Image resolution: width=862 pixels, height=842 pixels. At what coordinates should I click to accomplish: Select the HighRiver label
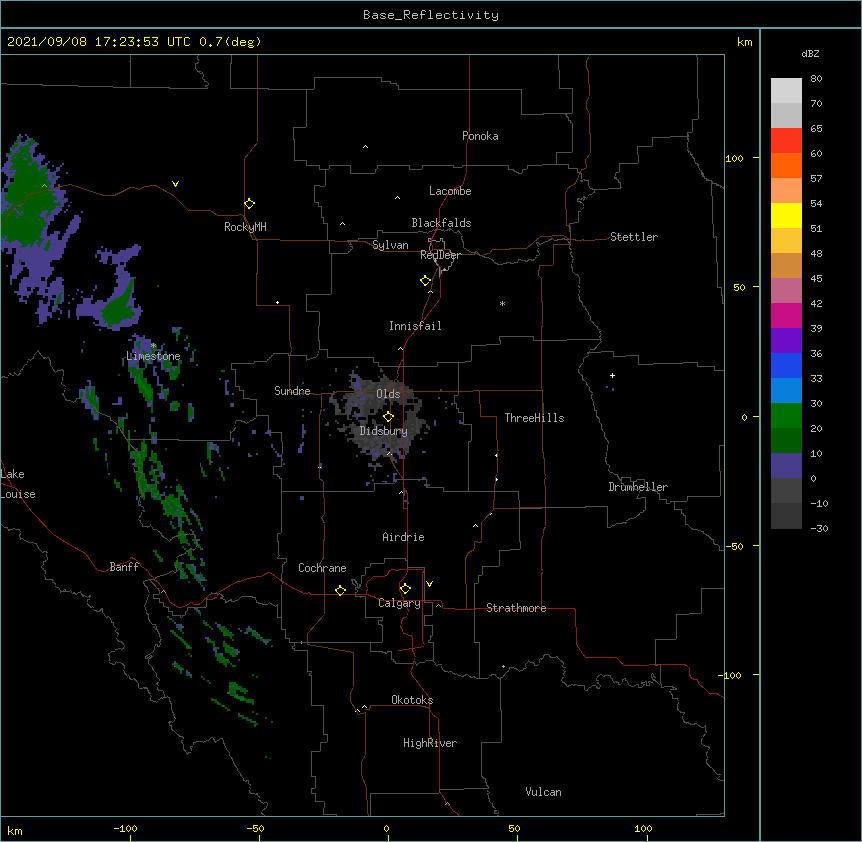click(x=430, y=743)
